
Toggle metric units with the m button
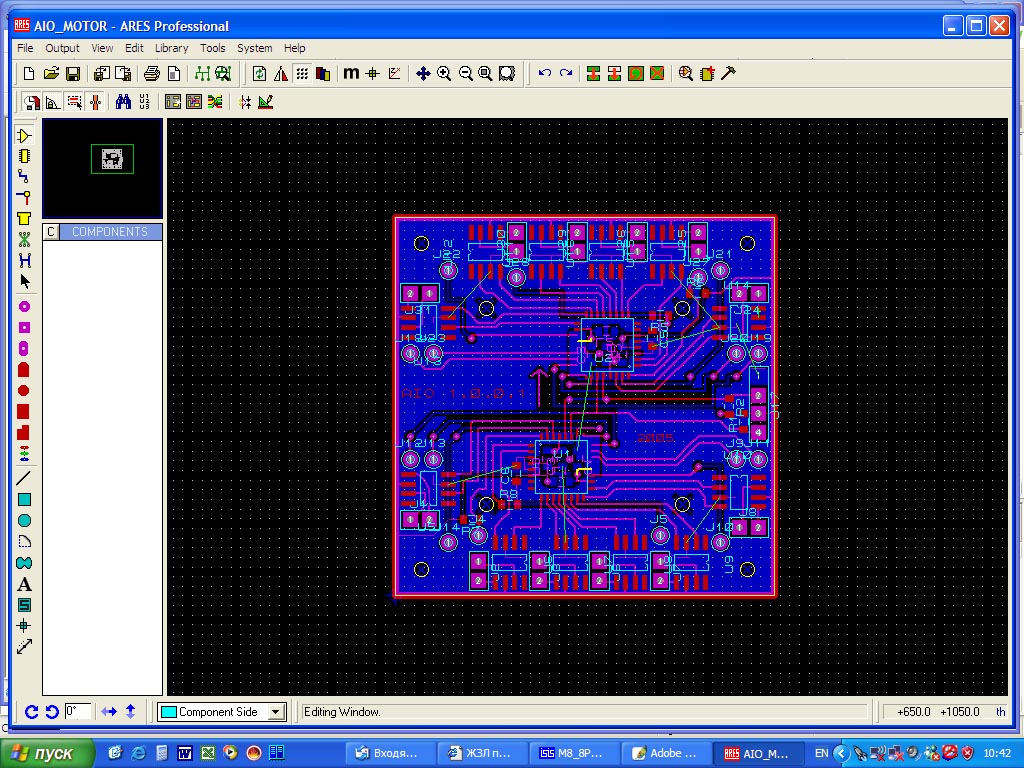(351, 73)
